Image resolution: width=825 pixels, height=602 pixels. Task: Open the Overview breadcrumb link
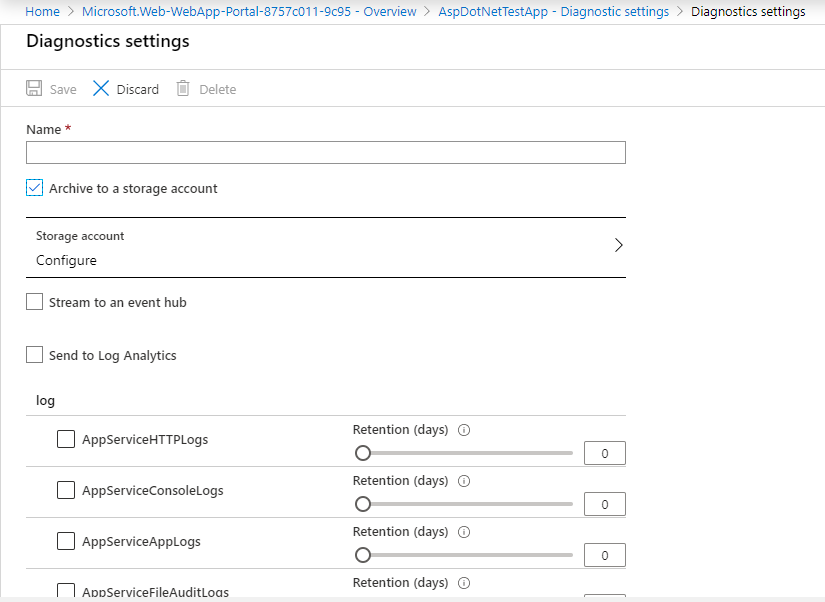(x=389, y=11)
